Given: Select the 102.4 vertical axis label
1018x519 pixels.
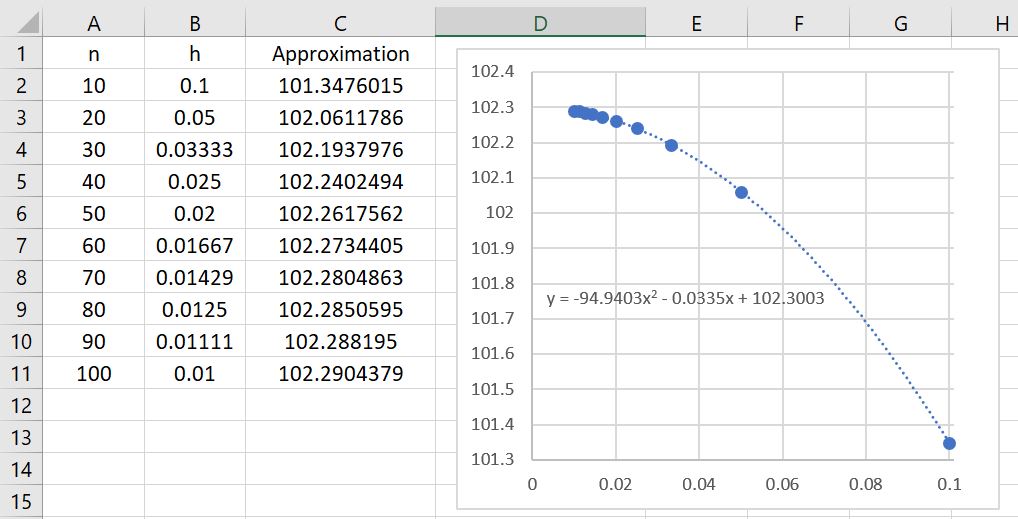Looking at the screenshot, I should pos(491,72).
